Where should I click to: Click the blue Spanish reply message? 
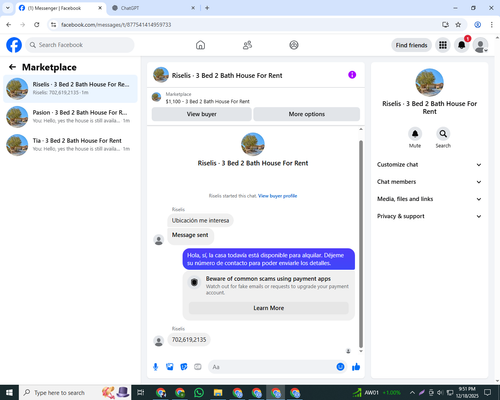tap(269, 259)
